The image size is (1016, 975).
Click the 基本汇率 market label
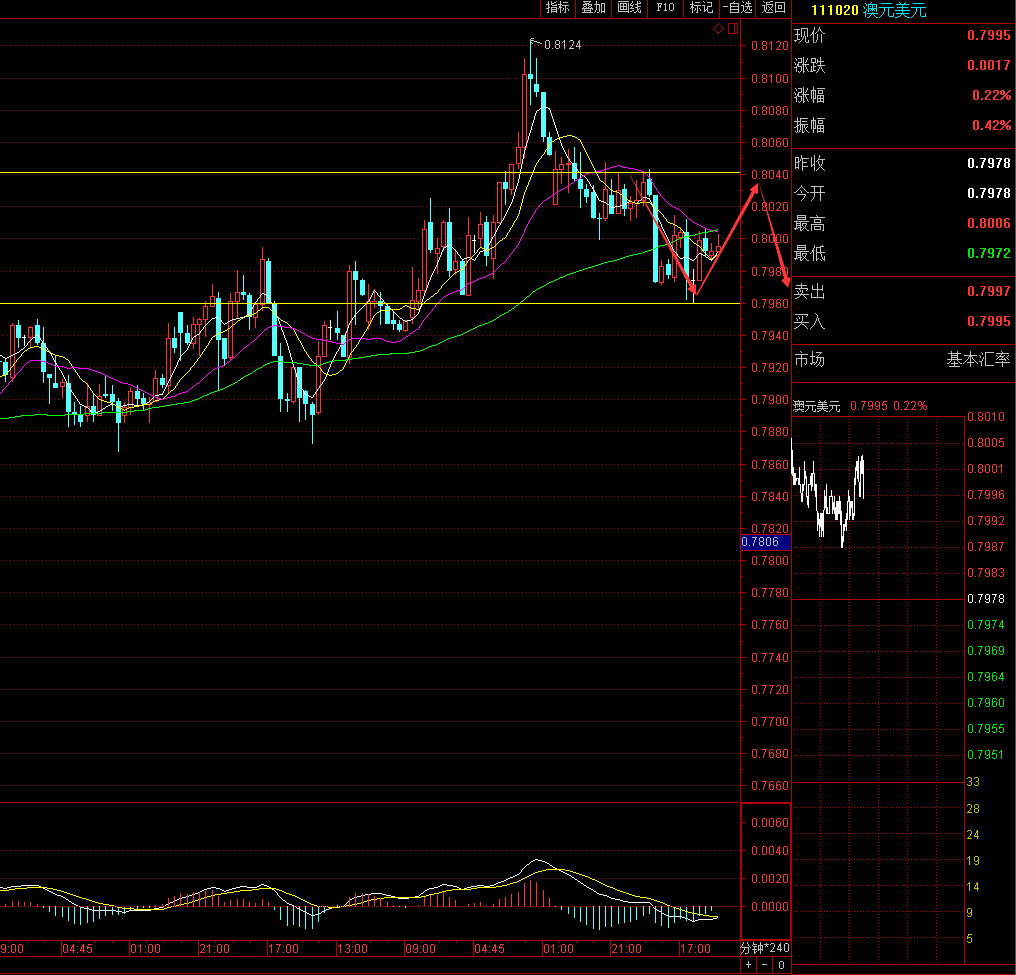coord(978,360)
